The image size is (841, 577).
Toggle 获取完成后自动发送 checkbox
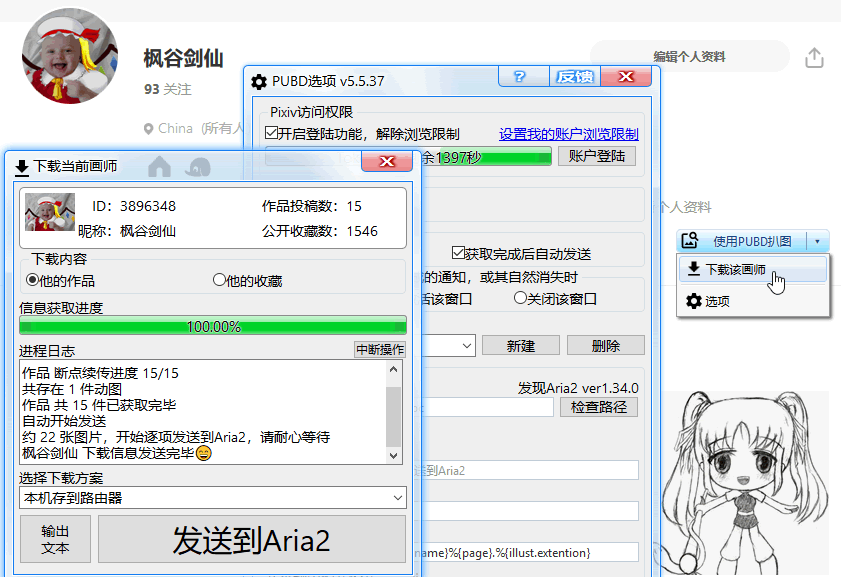point(458,253)
